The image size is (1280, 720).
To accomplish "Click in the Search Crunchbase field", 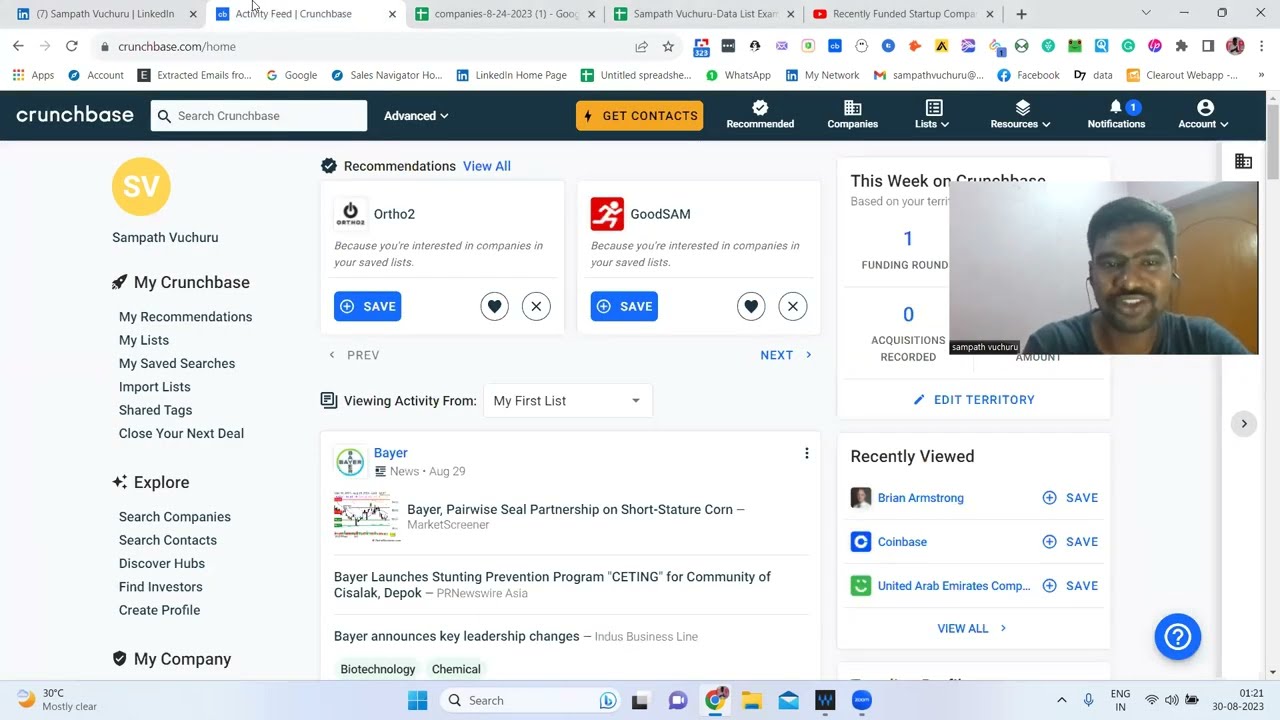I will pyautogui.click(x=259, y=116).
